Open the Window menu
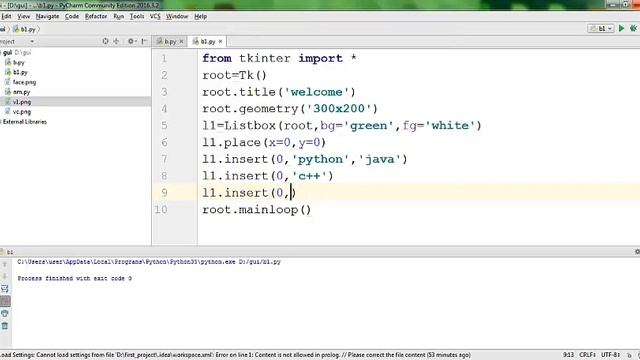This screenshot has height=360, width=640. tap(177, 16)
